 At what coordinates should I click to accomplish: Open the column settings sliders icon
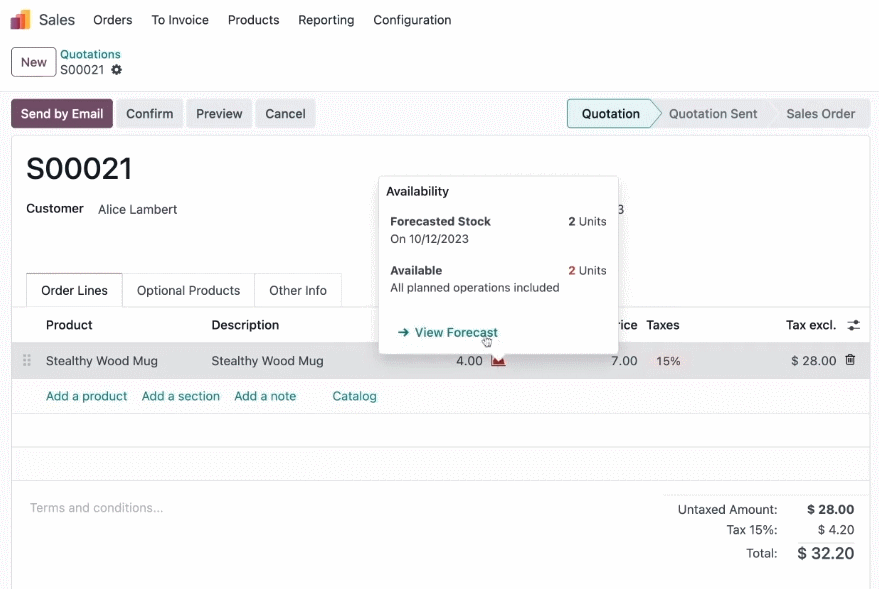[853, 325]
